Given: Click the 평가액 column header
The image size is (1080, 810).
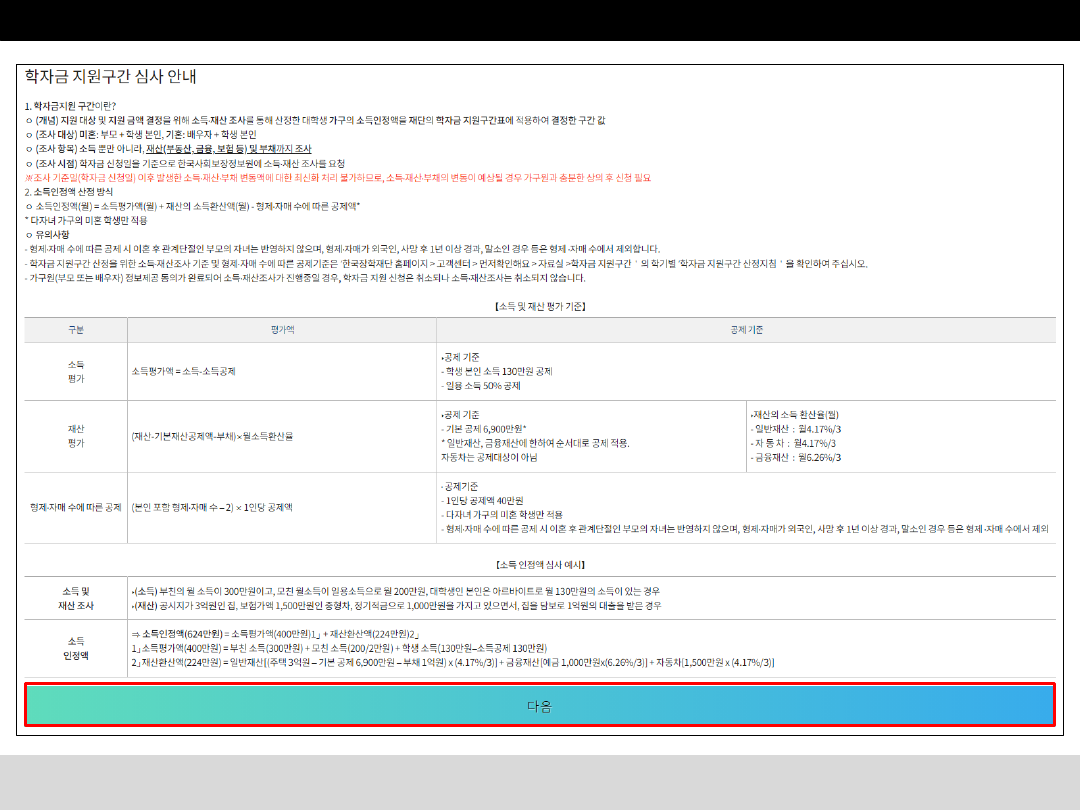Looking at the screenshot, I should [x=282, y=329].
